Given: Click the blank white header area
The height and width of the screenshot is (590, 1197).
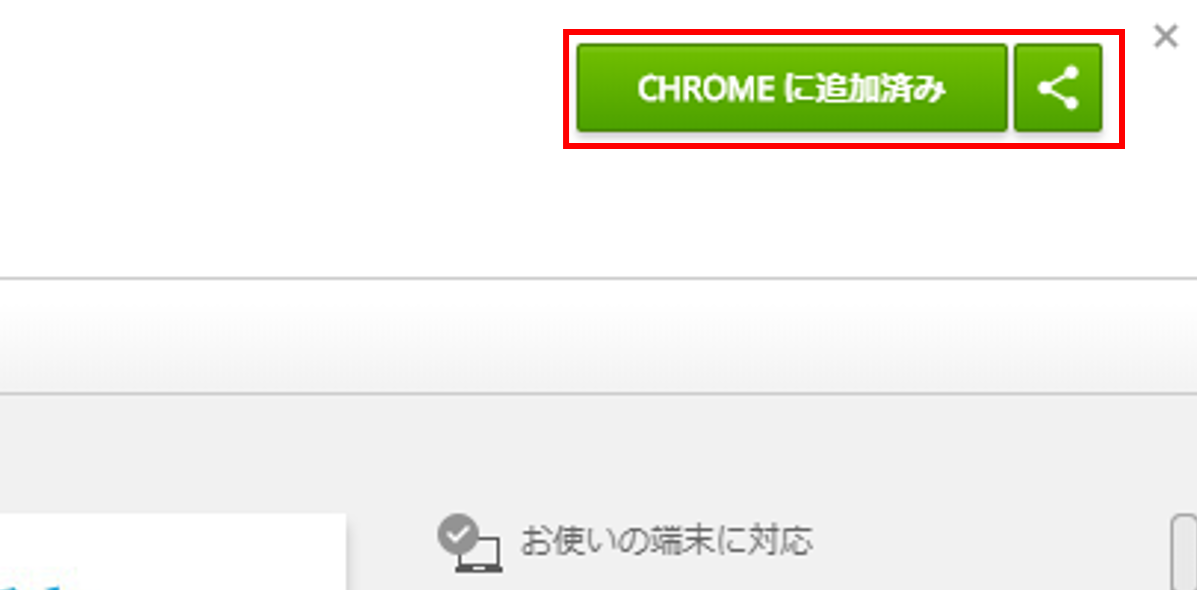Looking at the screenshot, I should (x=282, y=137).
